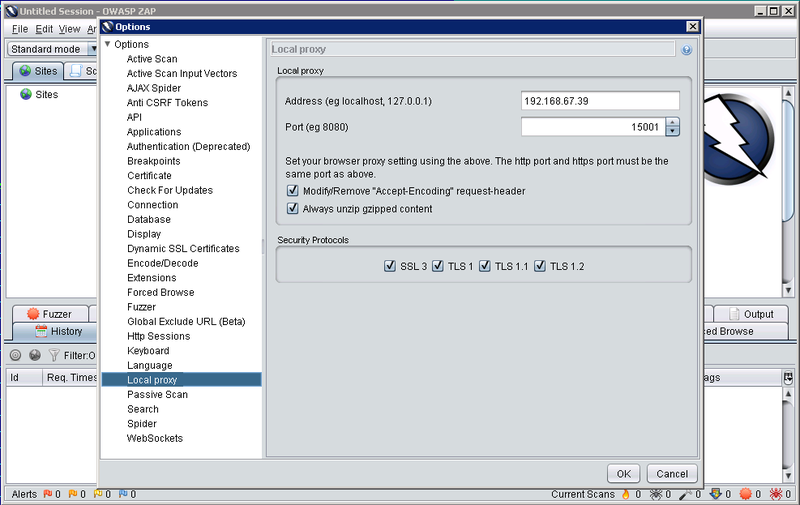The height and width of the screenshot is (505, 800).
Task: Collapse the Options tree root node
Action: click(108, 44)
